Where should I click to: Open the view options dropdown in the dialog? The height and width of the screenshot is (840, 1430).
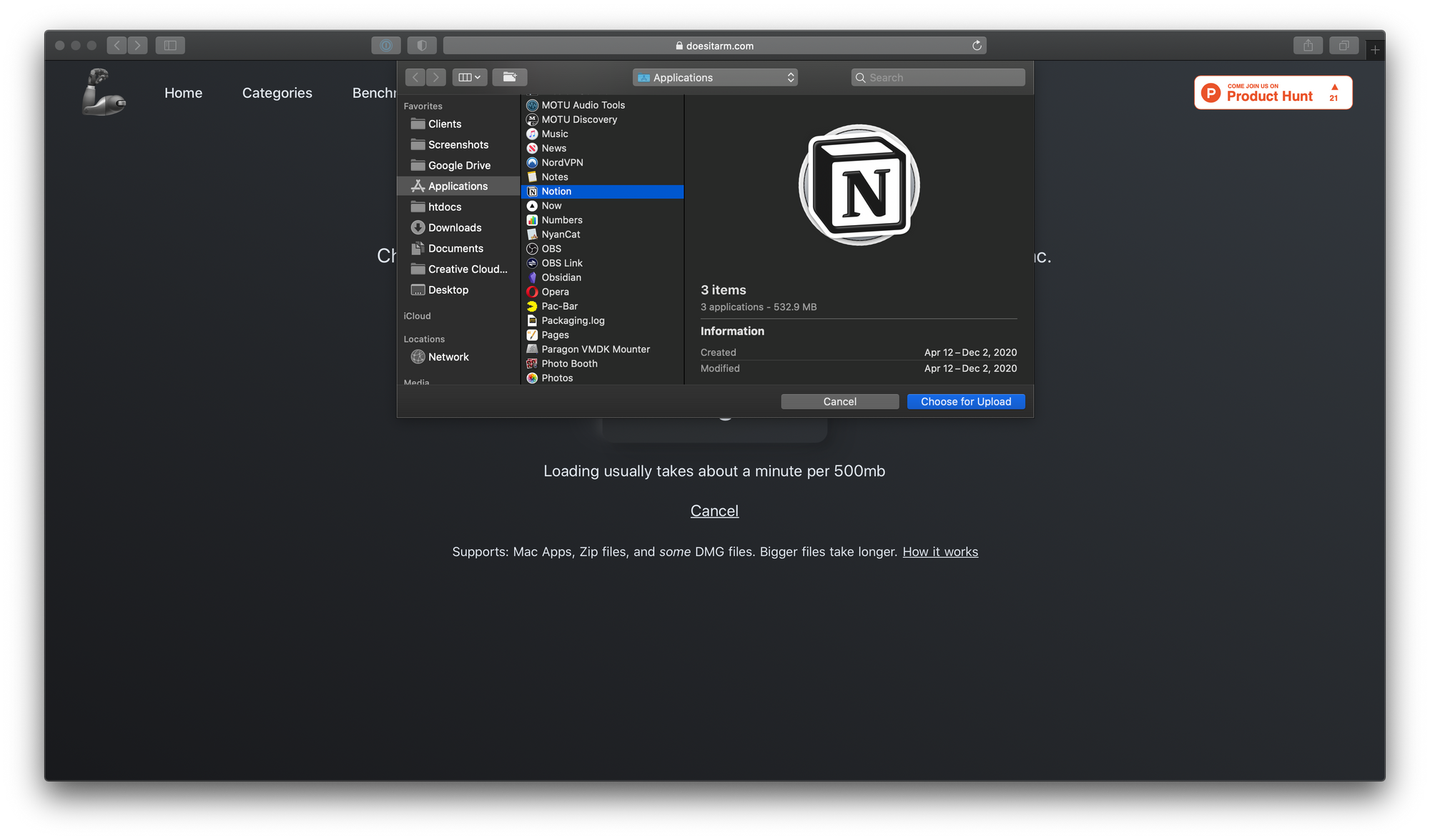pos(469,76)
